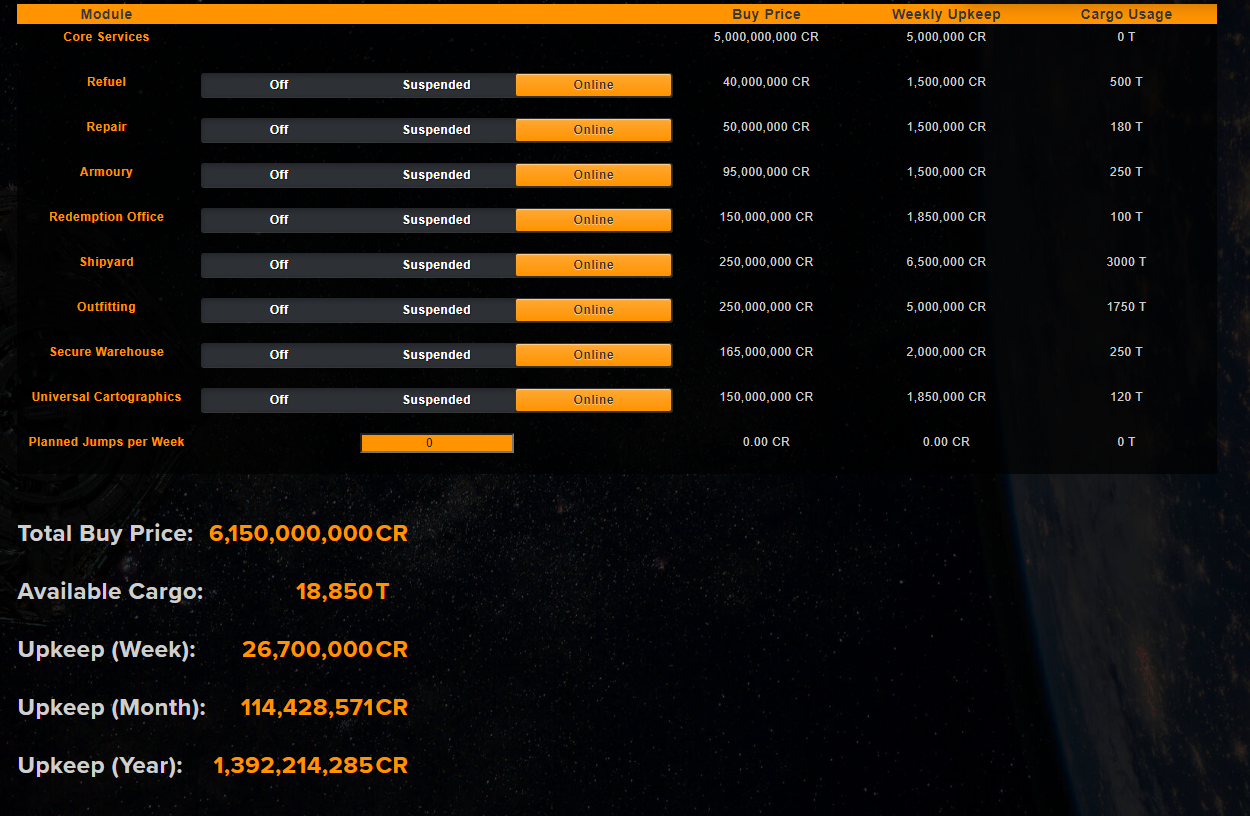1250x816 pixels.
Task: Click the Shipyard module label
Action: pos(106,262)
